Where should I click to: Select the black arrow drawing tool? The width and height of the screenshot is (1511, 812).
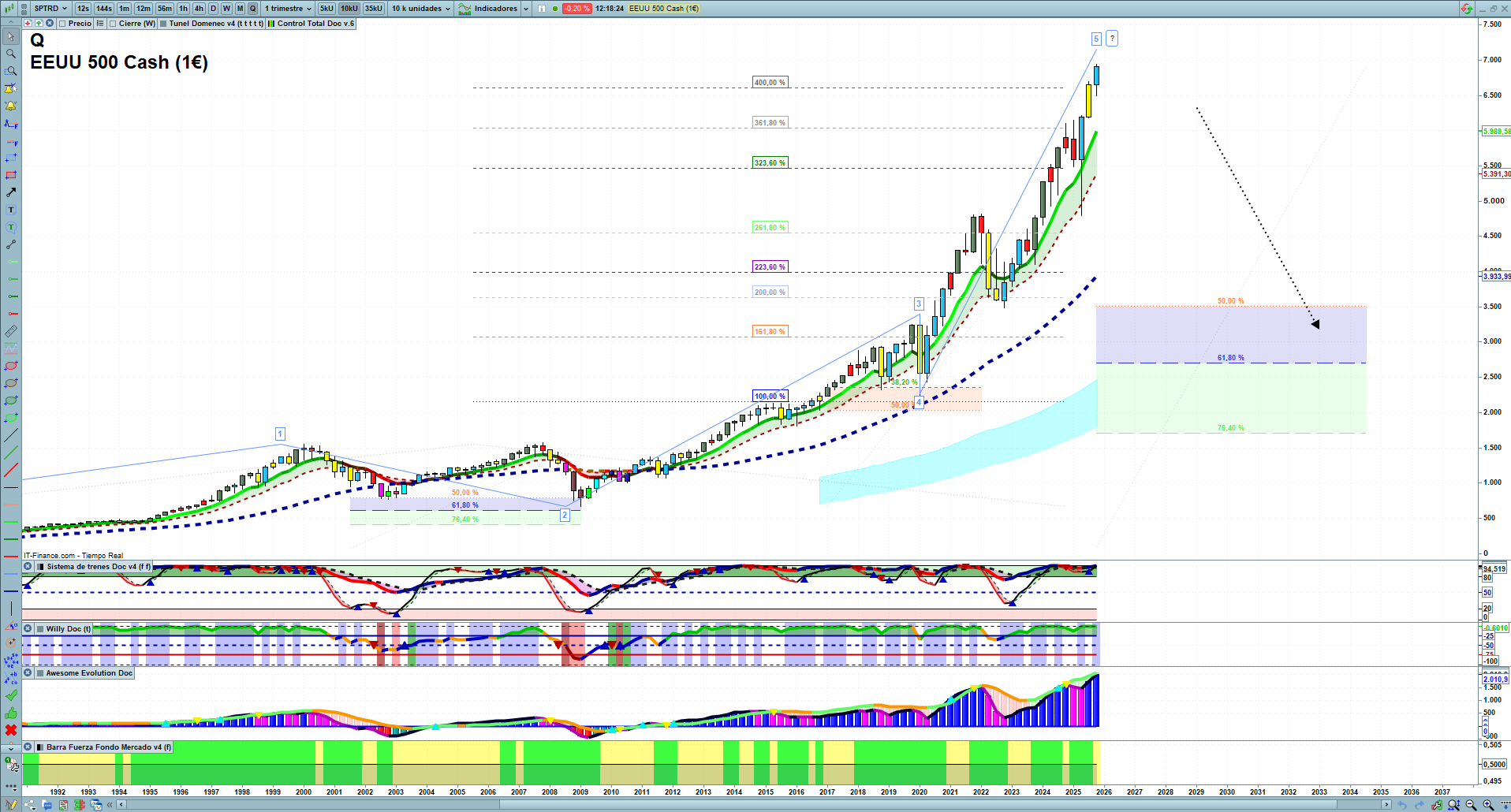[11, 192]
